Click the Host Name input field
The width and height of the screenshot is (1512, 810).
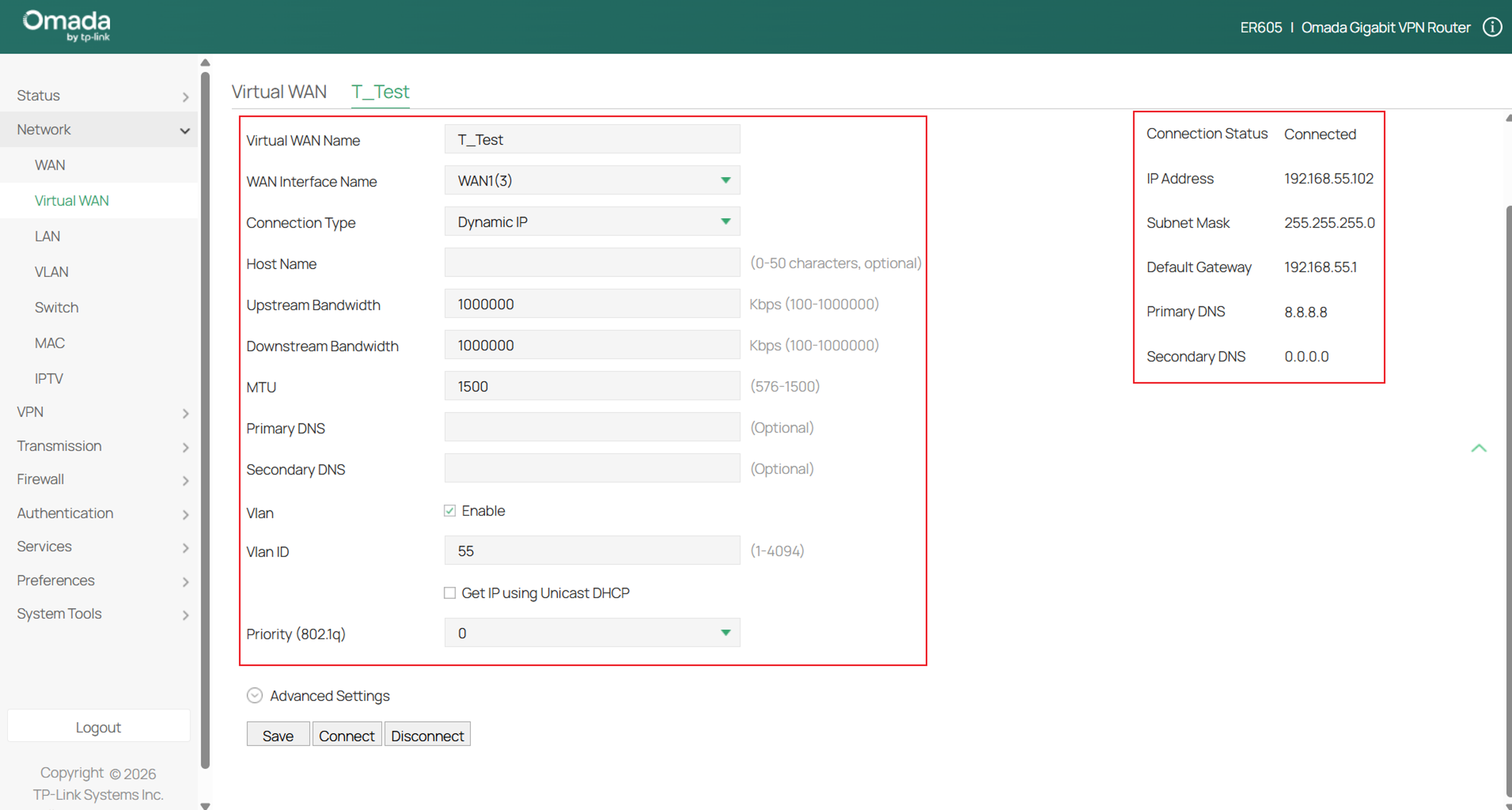pos(592,262)
